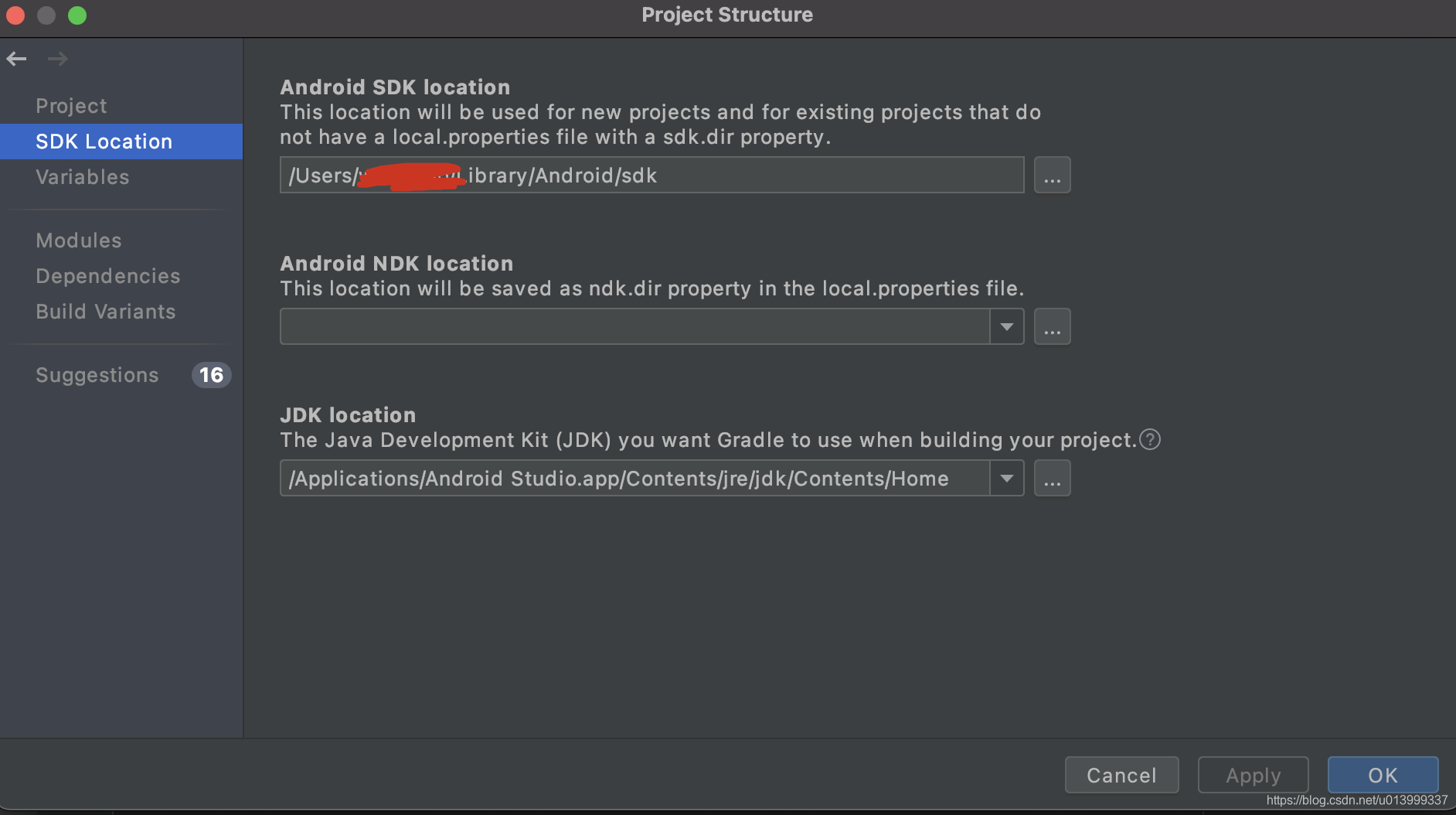Browse for Android NDK location via ellipsis button
Screen dimensions: 1456x815
[x=1052, y=326]
